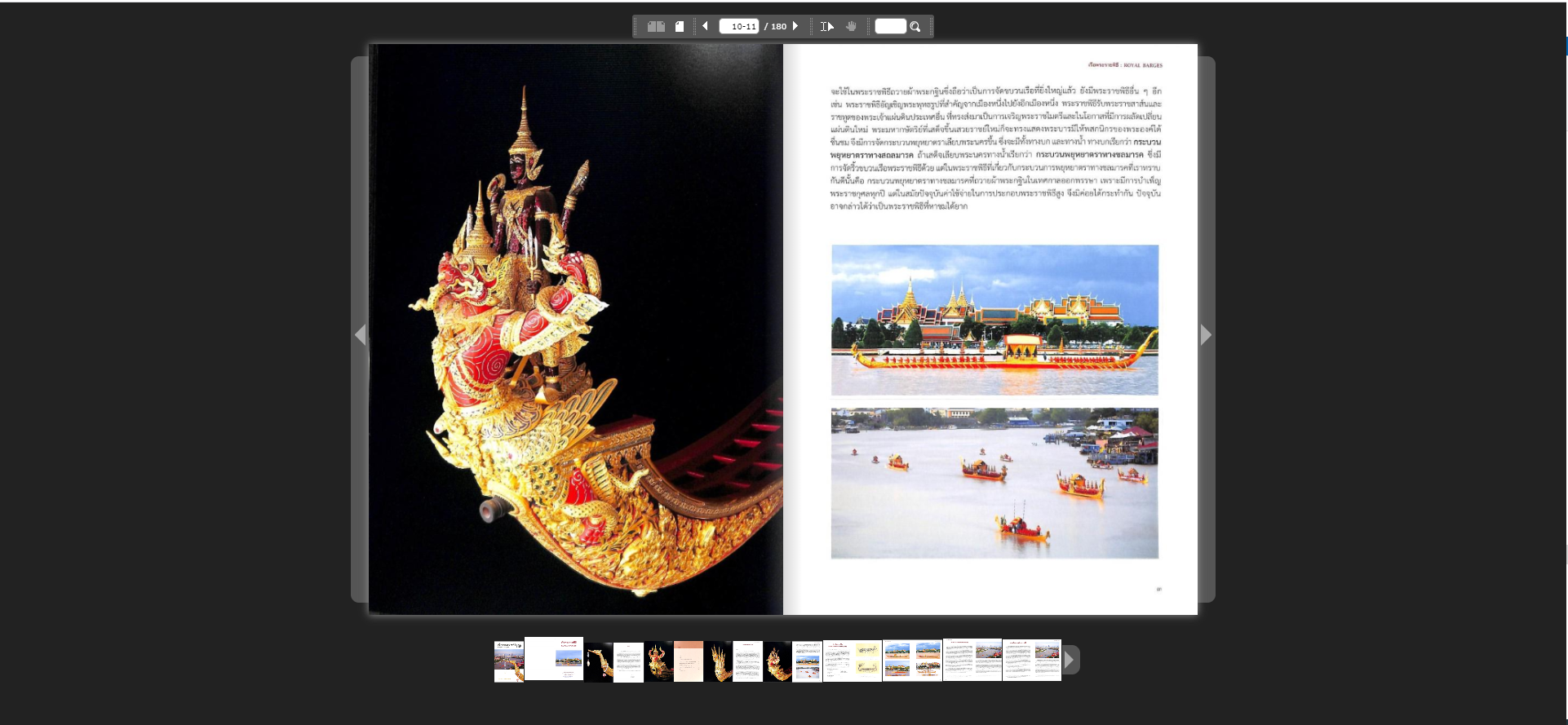Go to next page using toolbar arrow

(795, 26)
